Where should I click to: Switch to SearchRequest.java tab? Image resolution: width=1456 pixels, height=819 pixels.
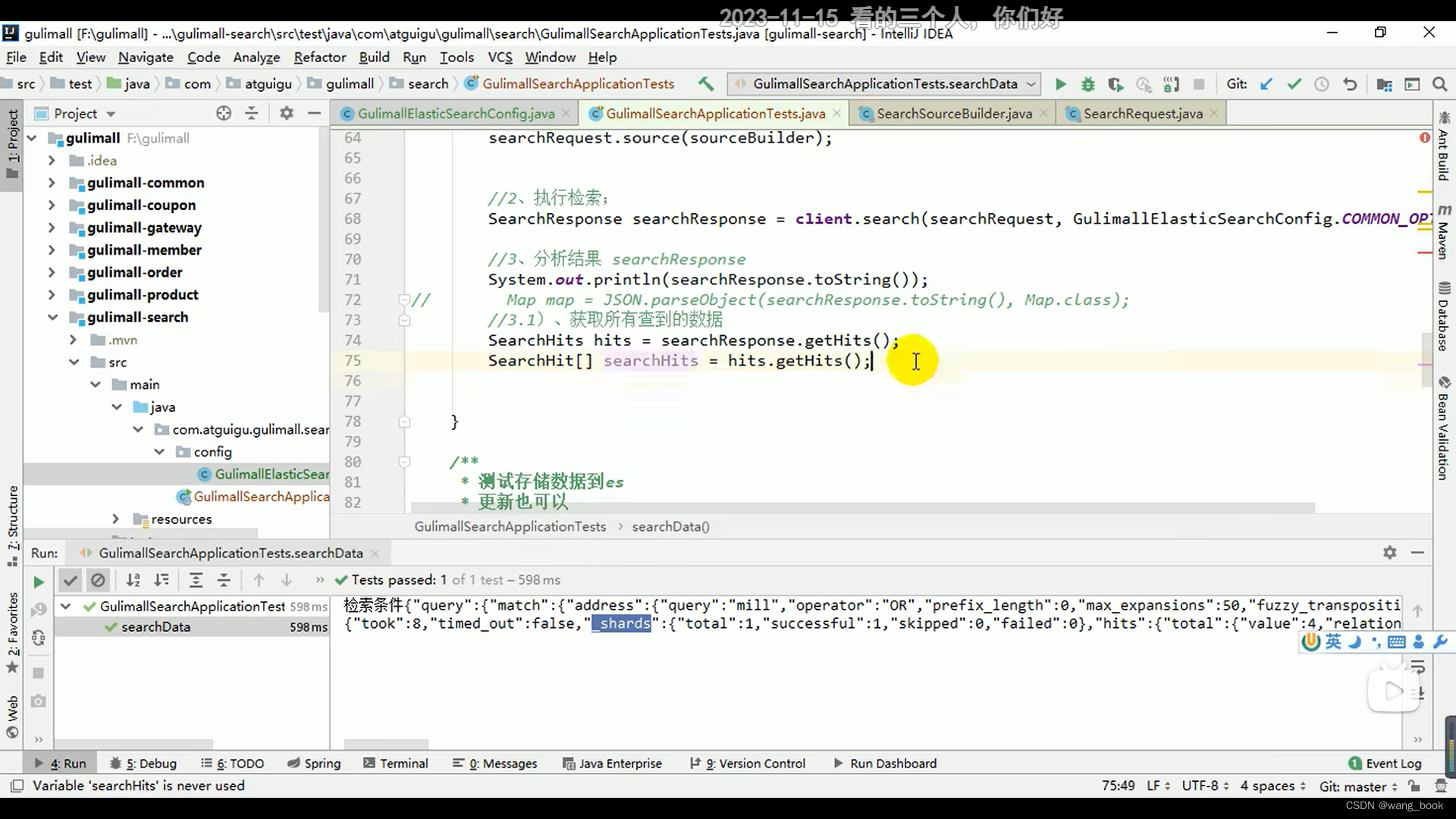[x=1143, y=114]
